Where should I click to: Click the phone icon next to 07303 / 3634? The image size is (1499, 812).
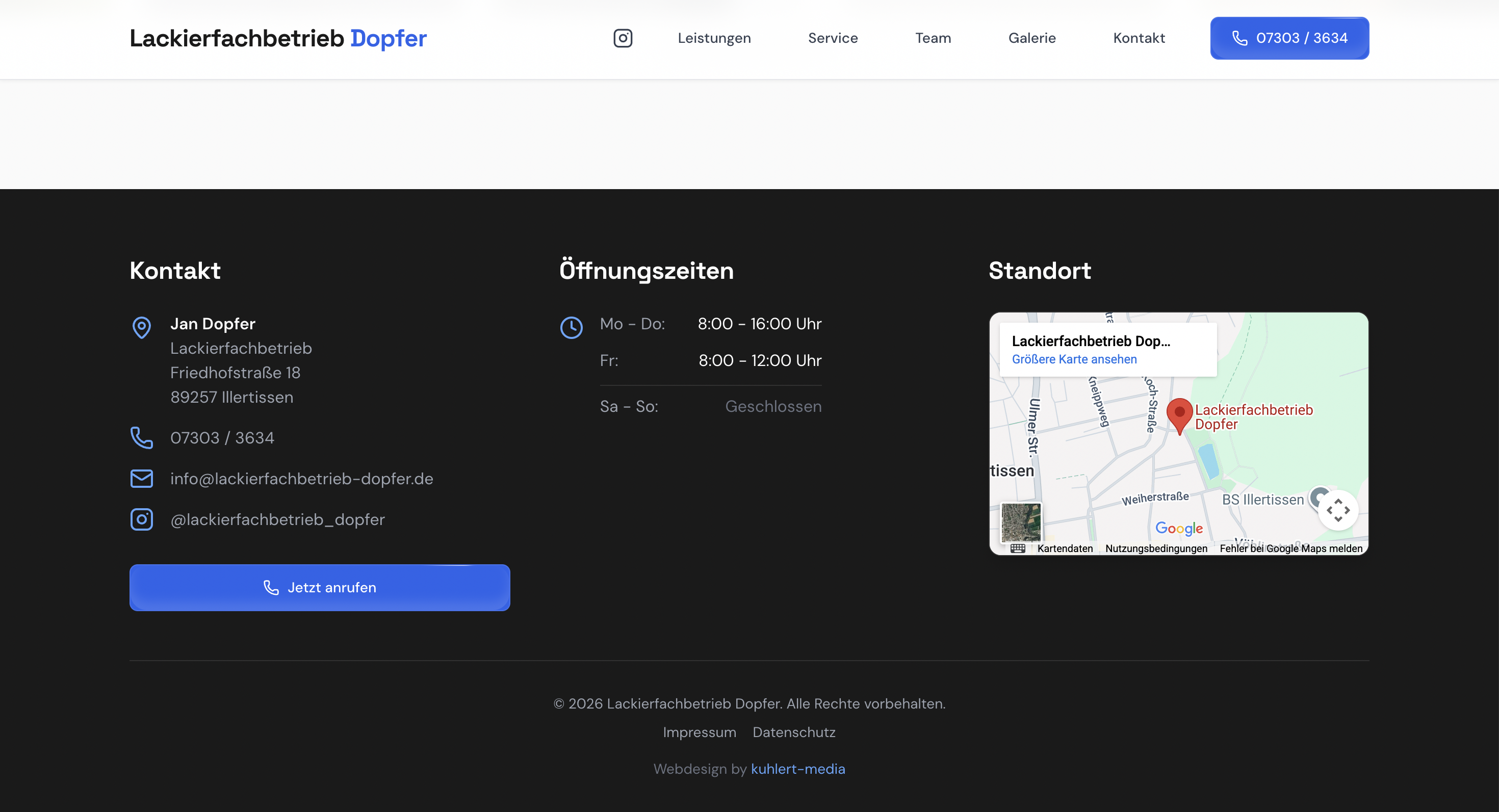(x=141, y=438)
